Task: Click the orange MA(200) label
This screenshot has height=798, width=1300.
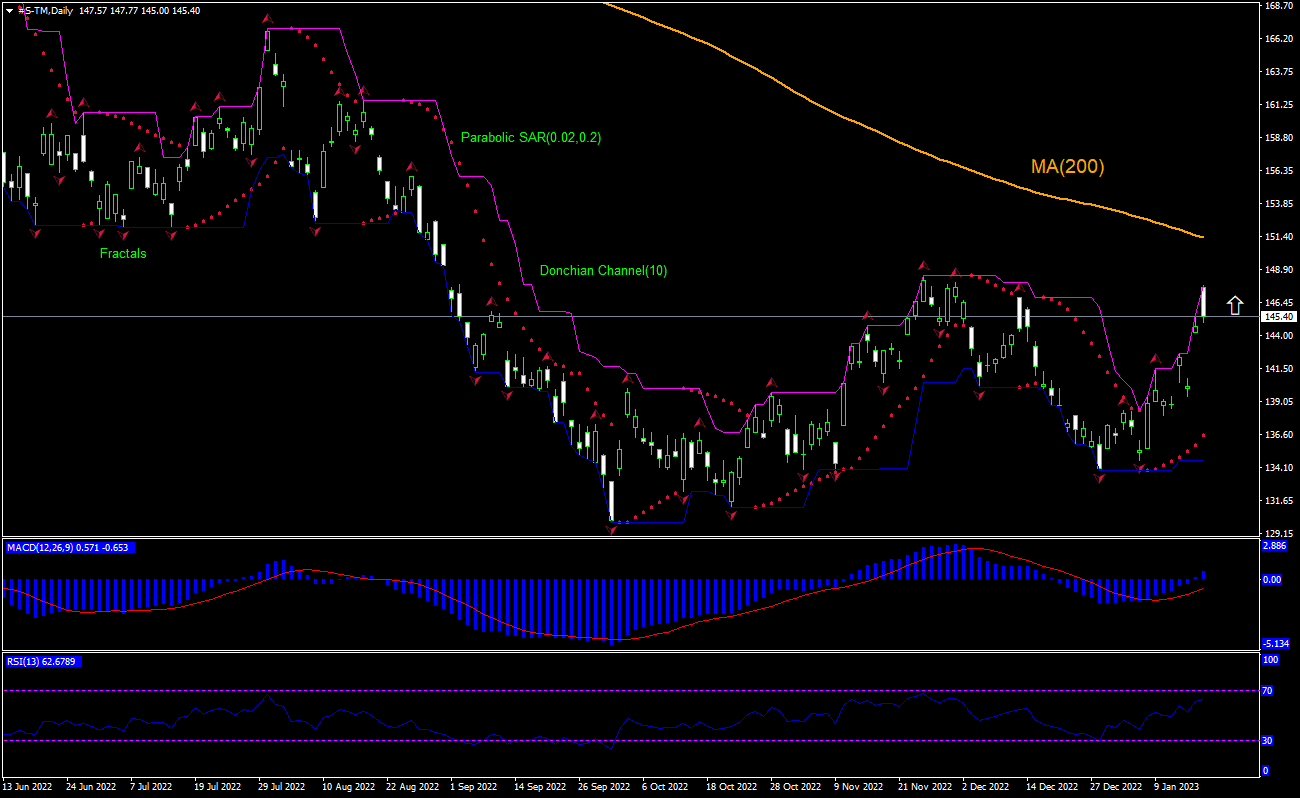Action: click(1067, 167)
